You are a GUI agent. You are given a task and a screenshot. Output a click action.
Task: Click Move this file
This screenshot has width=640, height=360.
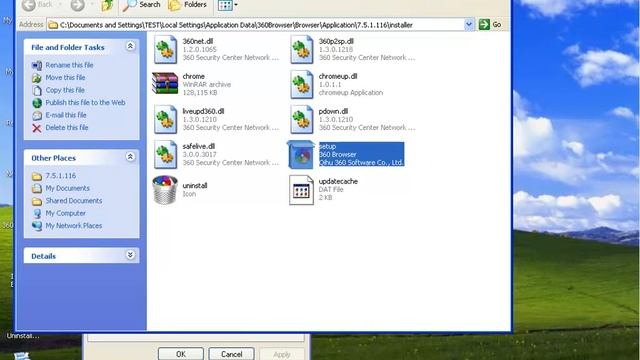pos(65,78)
